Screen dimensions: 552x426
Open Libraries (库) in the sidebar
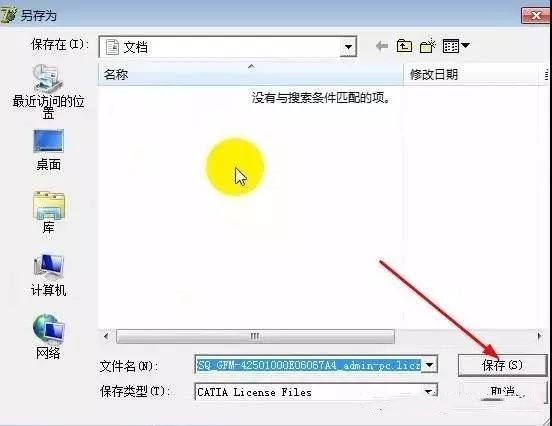(48, 212)
